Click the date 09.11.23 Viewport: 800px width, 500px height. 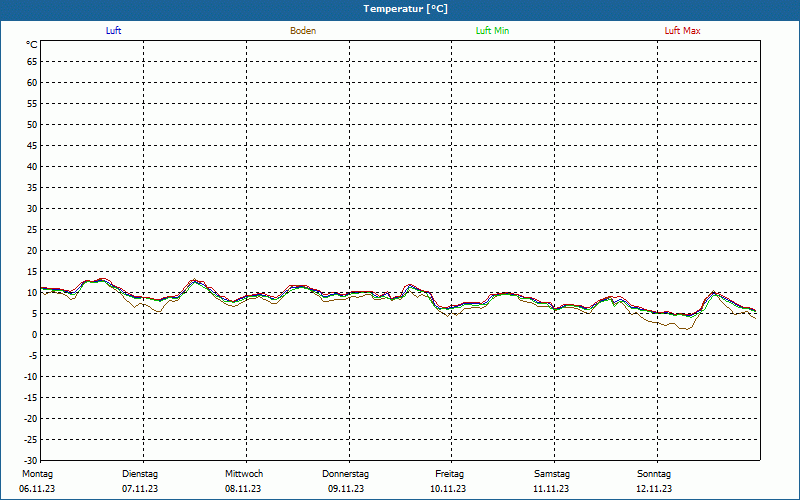(346, 489)
